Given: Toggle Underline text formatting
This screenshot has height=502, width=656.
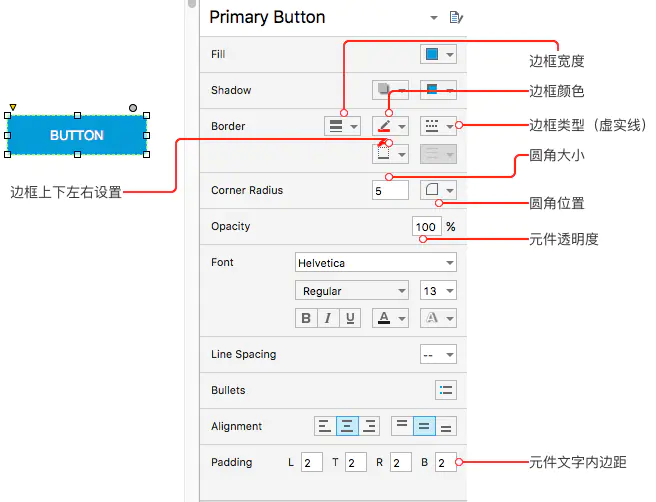Looking at the screenshot, I should (350, 318).
